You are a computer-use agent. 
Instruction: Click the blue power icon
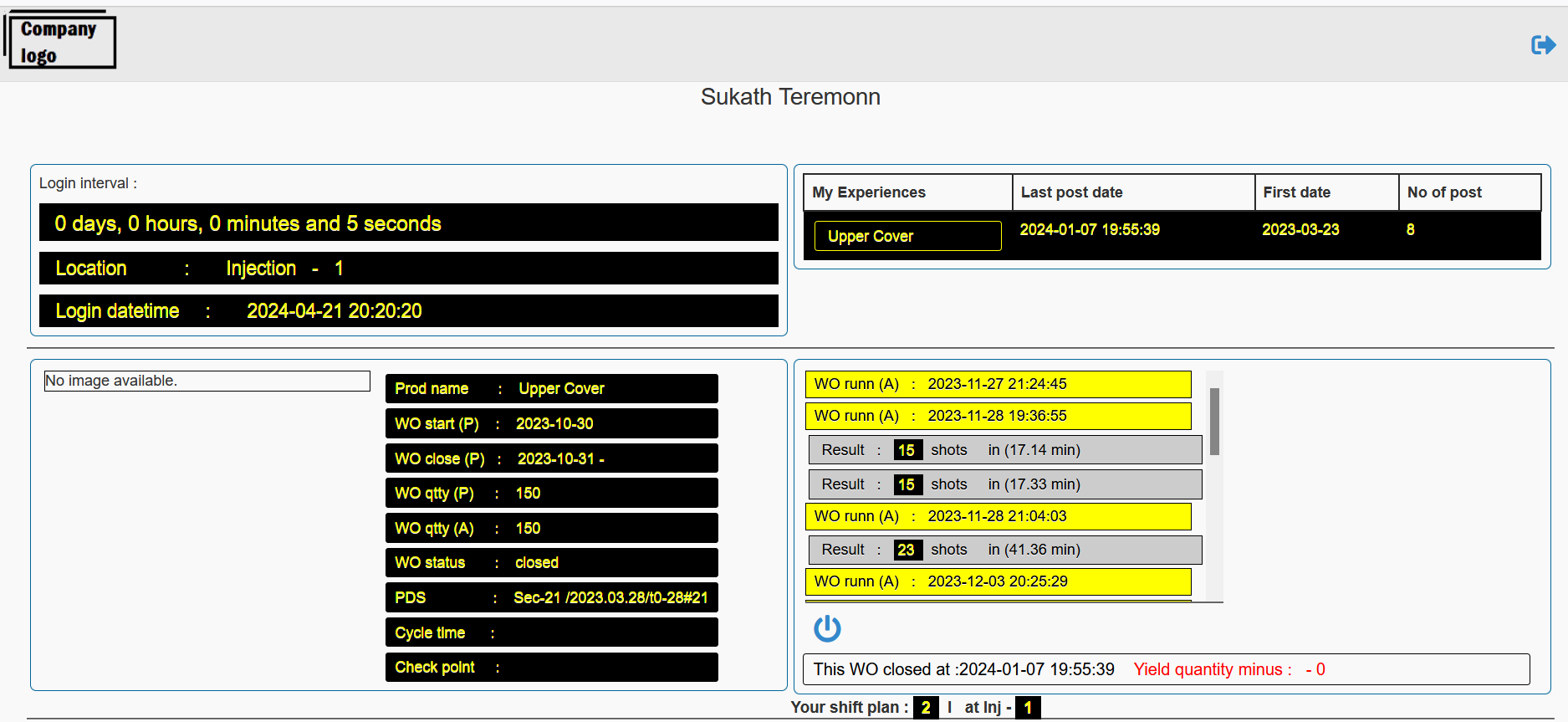(x=827, y=628)
